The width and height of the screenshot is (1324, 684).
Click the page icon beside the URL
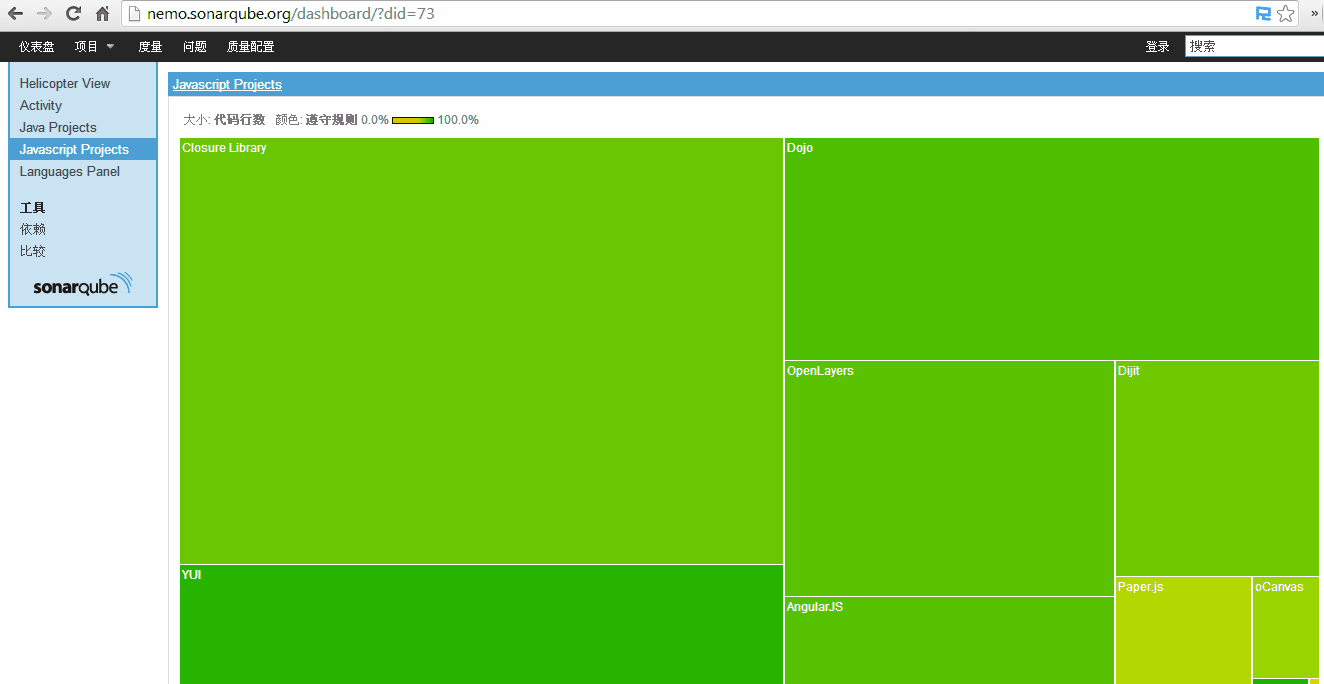pos(134,14)
